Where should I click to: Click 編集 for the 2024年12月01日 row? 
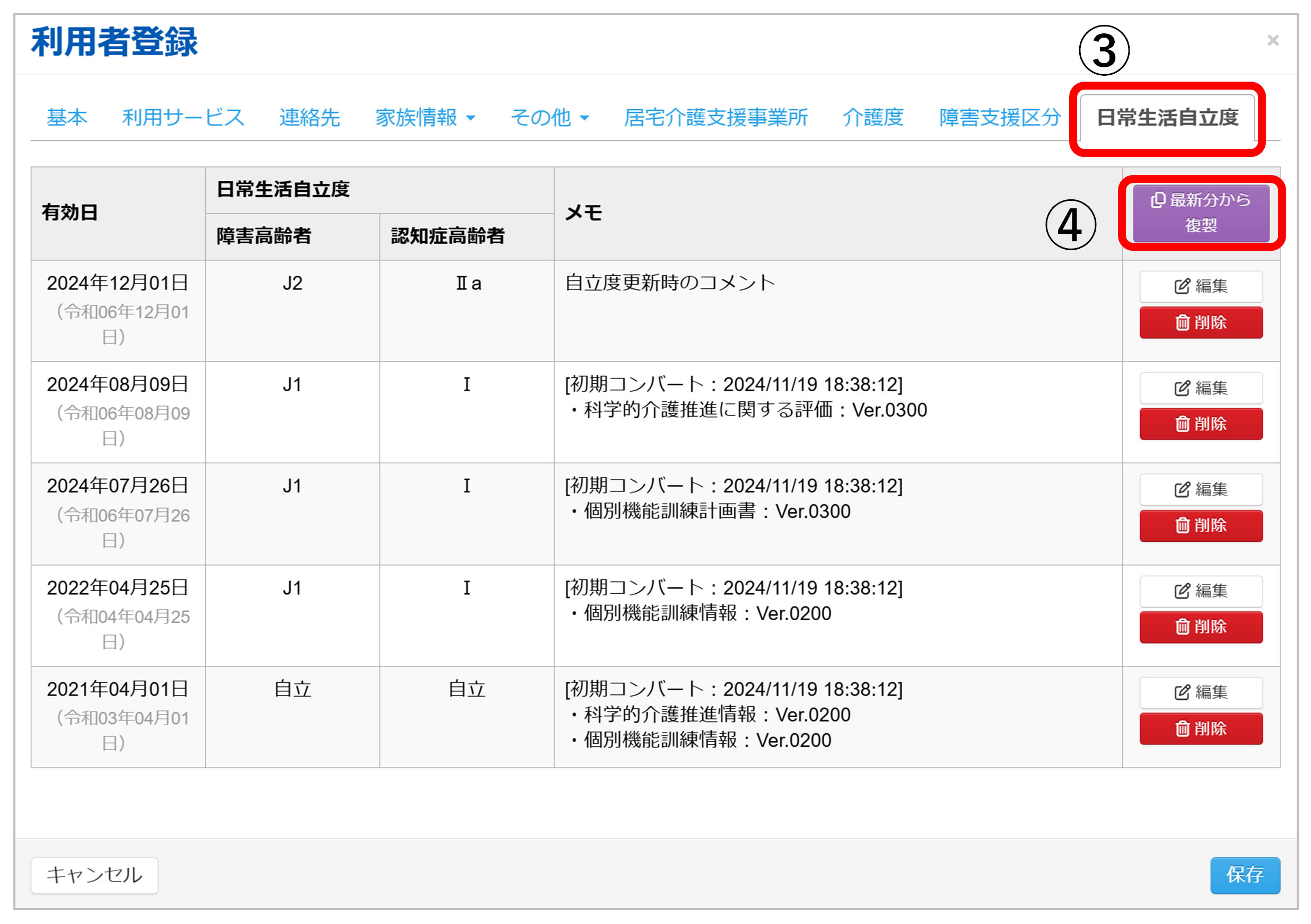point(1200,286)
